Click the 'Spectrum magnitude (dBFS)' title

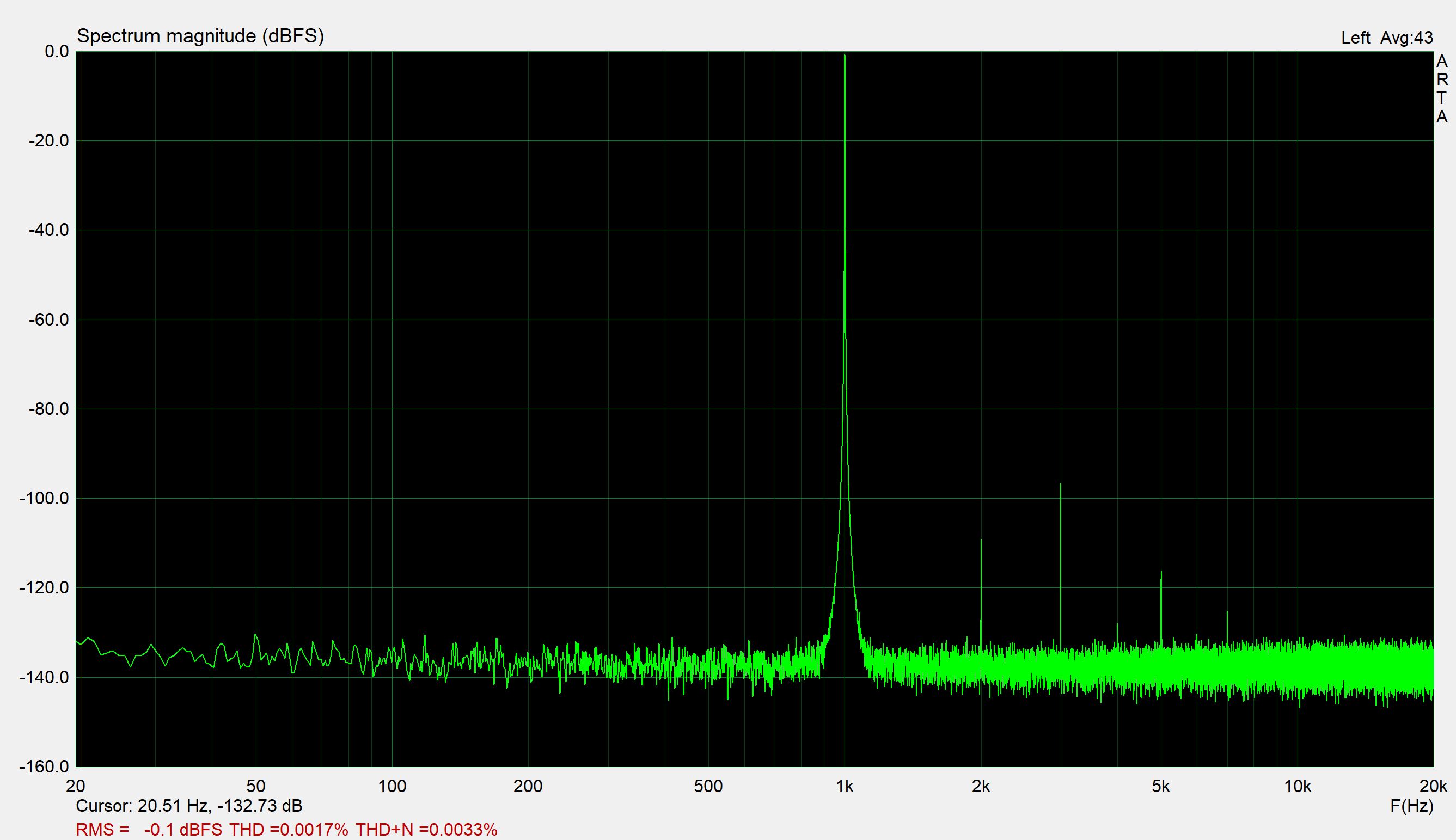click(200, 36)
